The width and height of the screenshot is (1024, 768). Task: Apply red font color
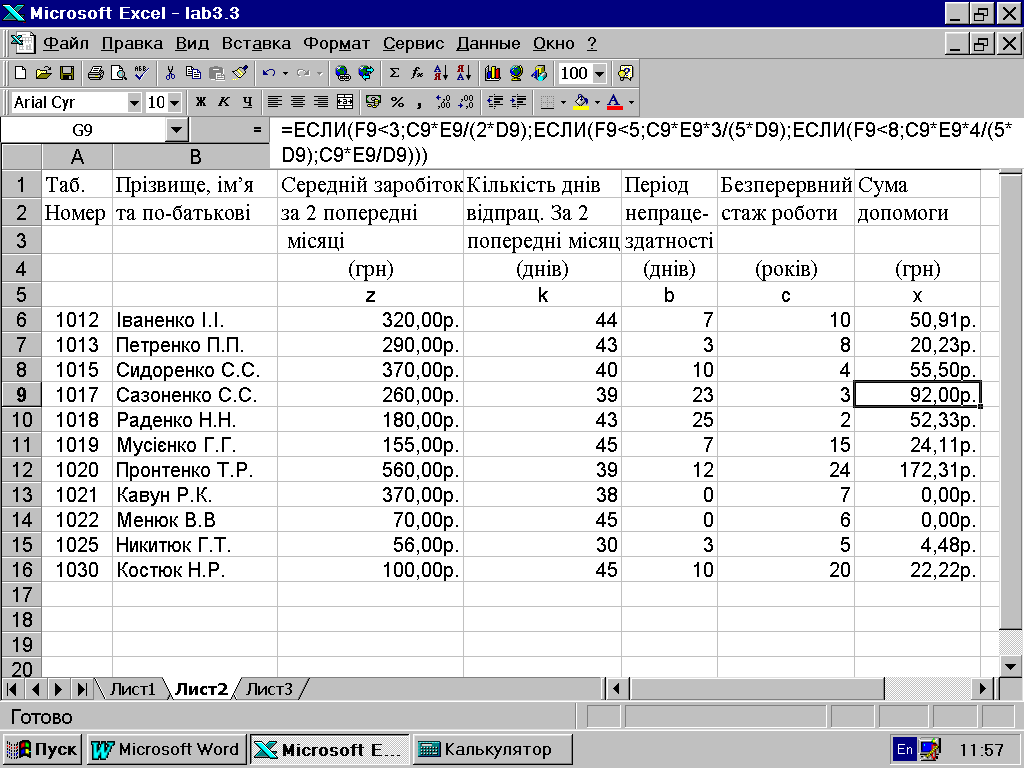coord(615,102)
